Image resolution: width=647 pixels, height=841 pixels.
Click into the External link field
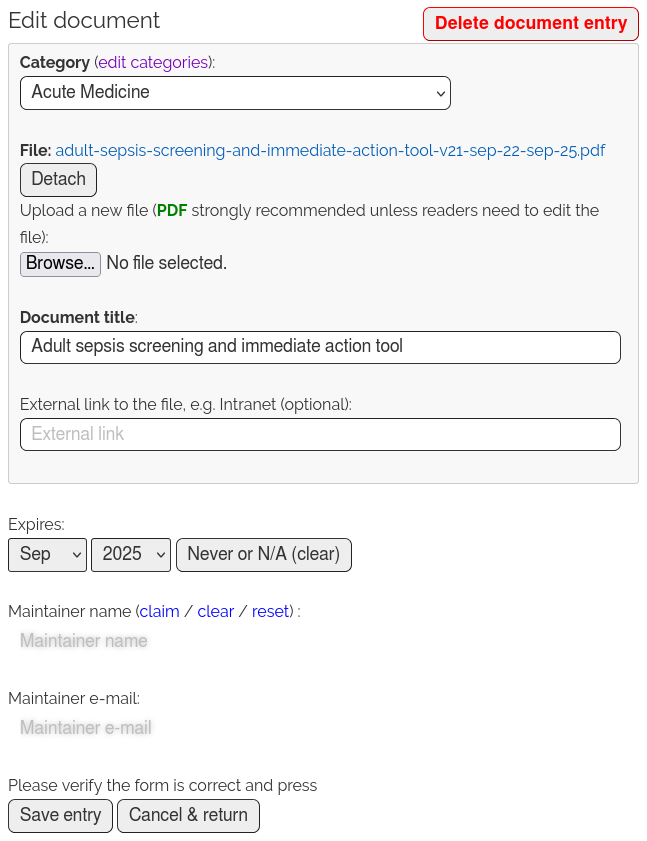pos(320,434)
